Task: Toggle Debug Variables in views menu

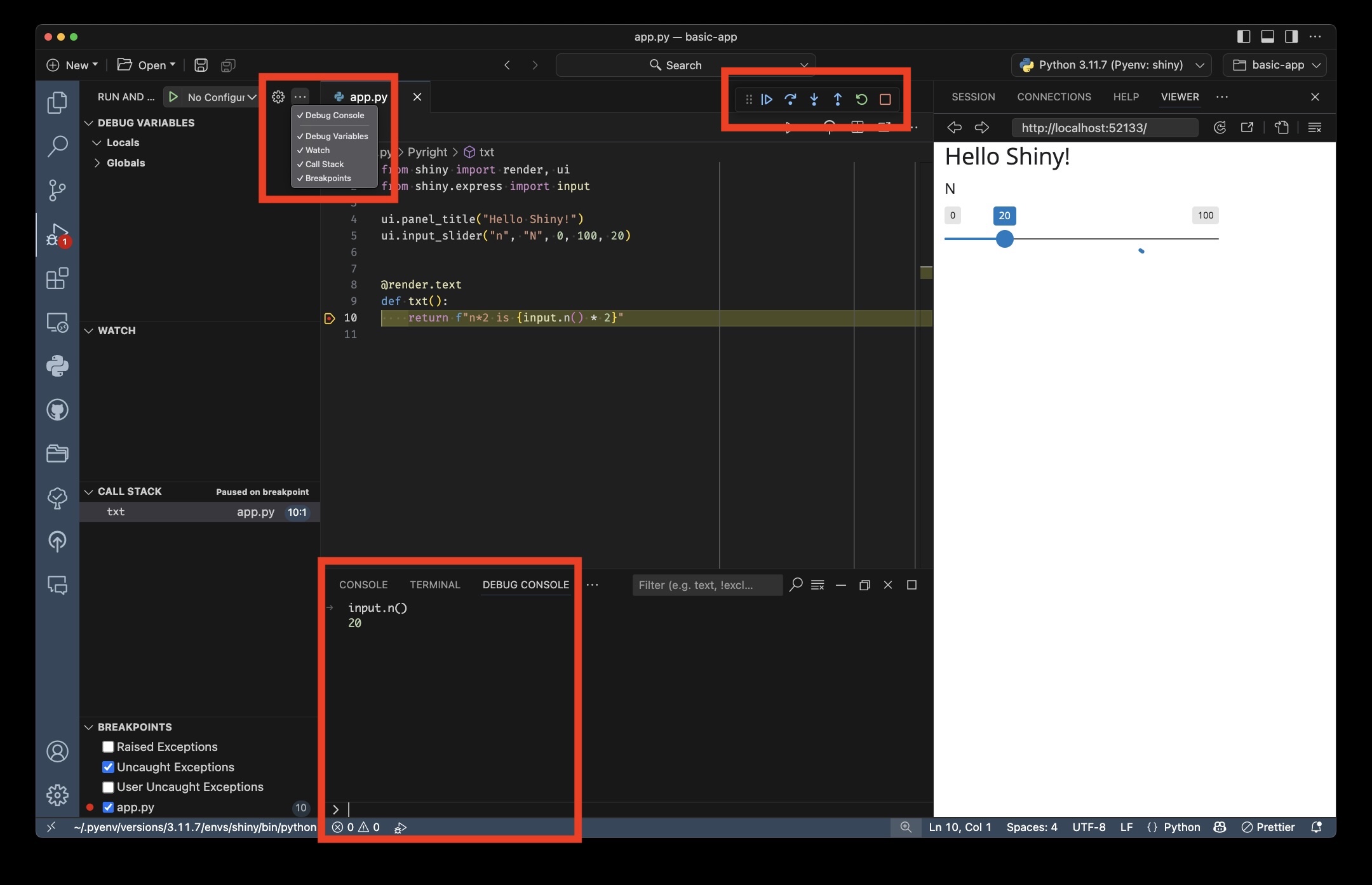Action: (334, 136)
